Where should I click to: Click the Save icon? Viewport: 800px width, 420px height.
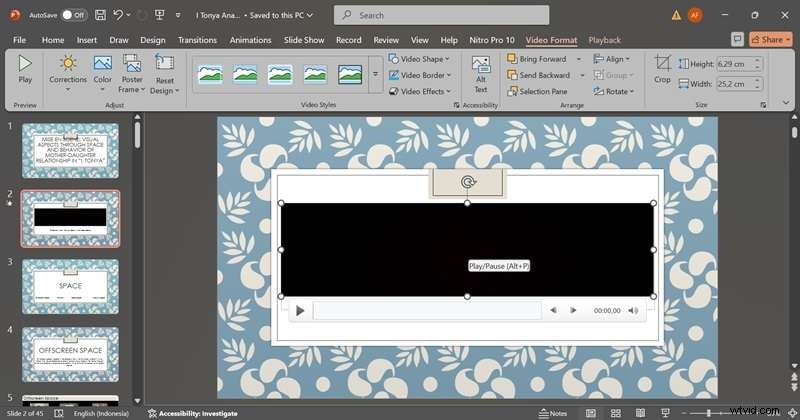click(x=101, y=15)
